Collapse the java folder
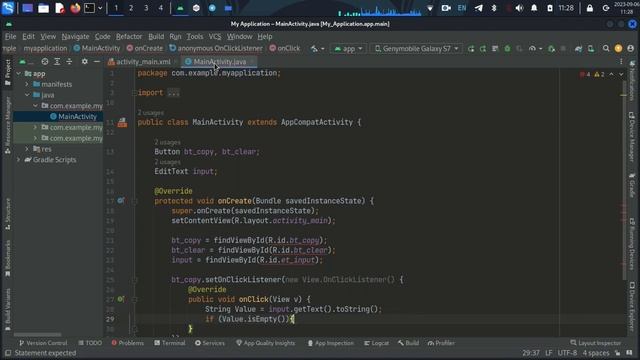Image resolution: width=640 pixels, height=360 pixels. 27,95
